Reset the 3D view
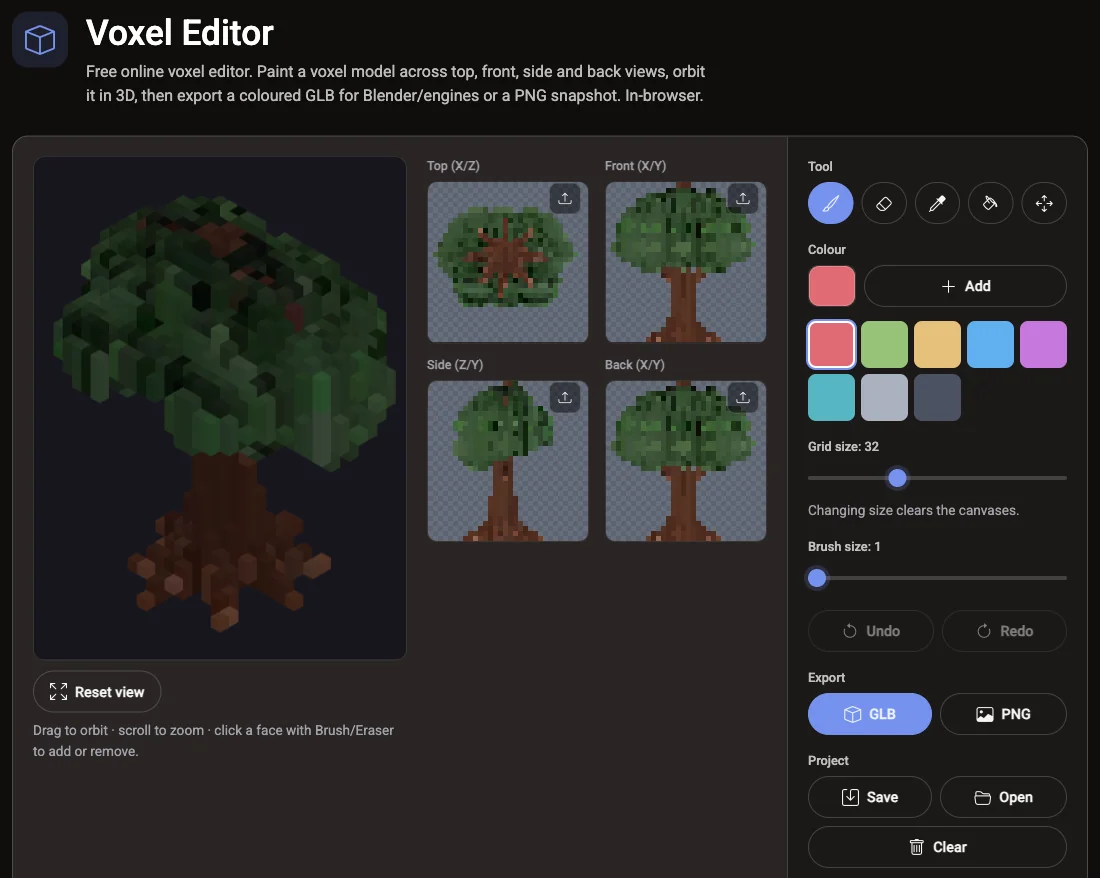Image resolution: width=1100 pixels, height=878 pixels. tap(97, 692)
